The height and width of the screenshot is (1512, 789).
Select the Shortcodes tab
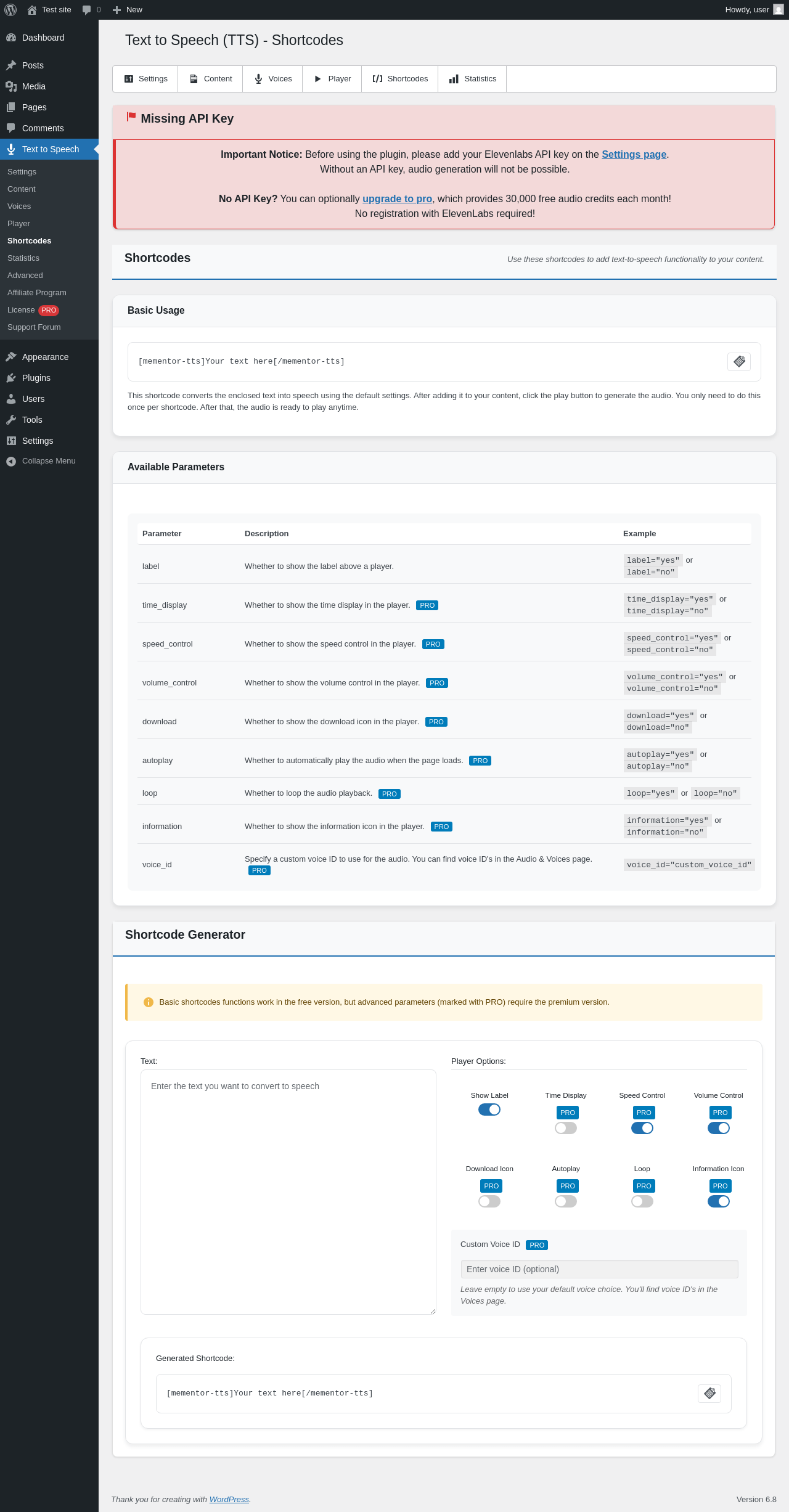pos(400,79)
